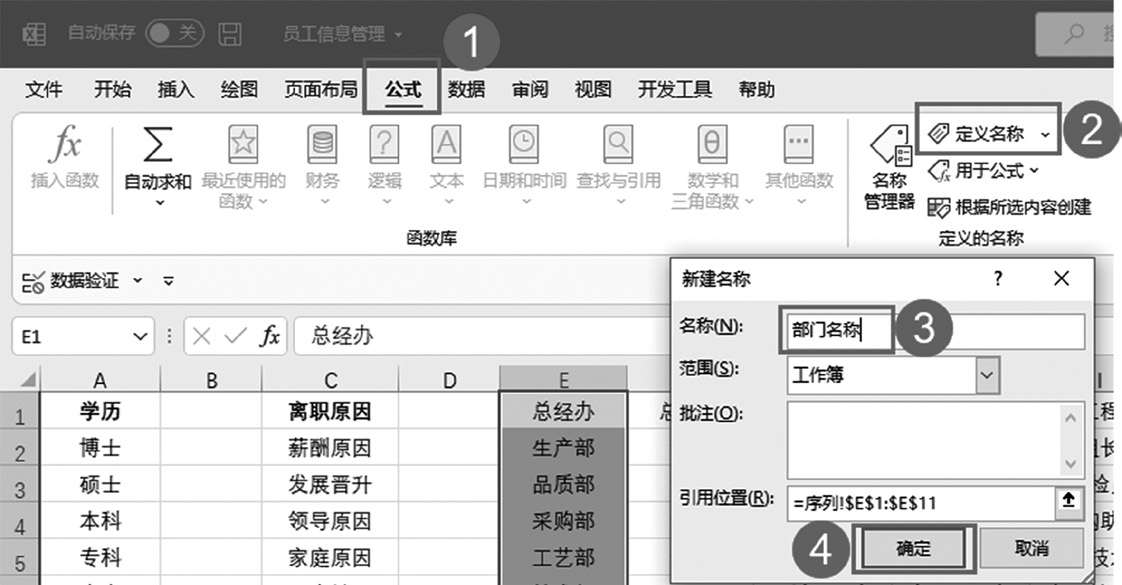Click the Cancel (取消) button
This screenshot has width=1122, height=585.
1031,549
